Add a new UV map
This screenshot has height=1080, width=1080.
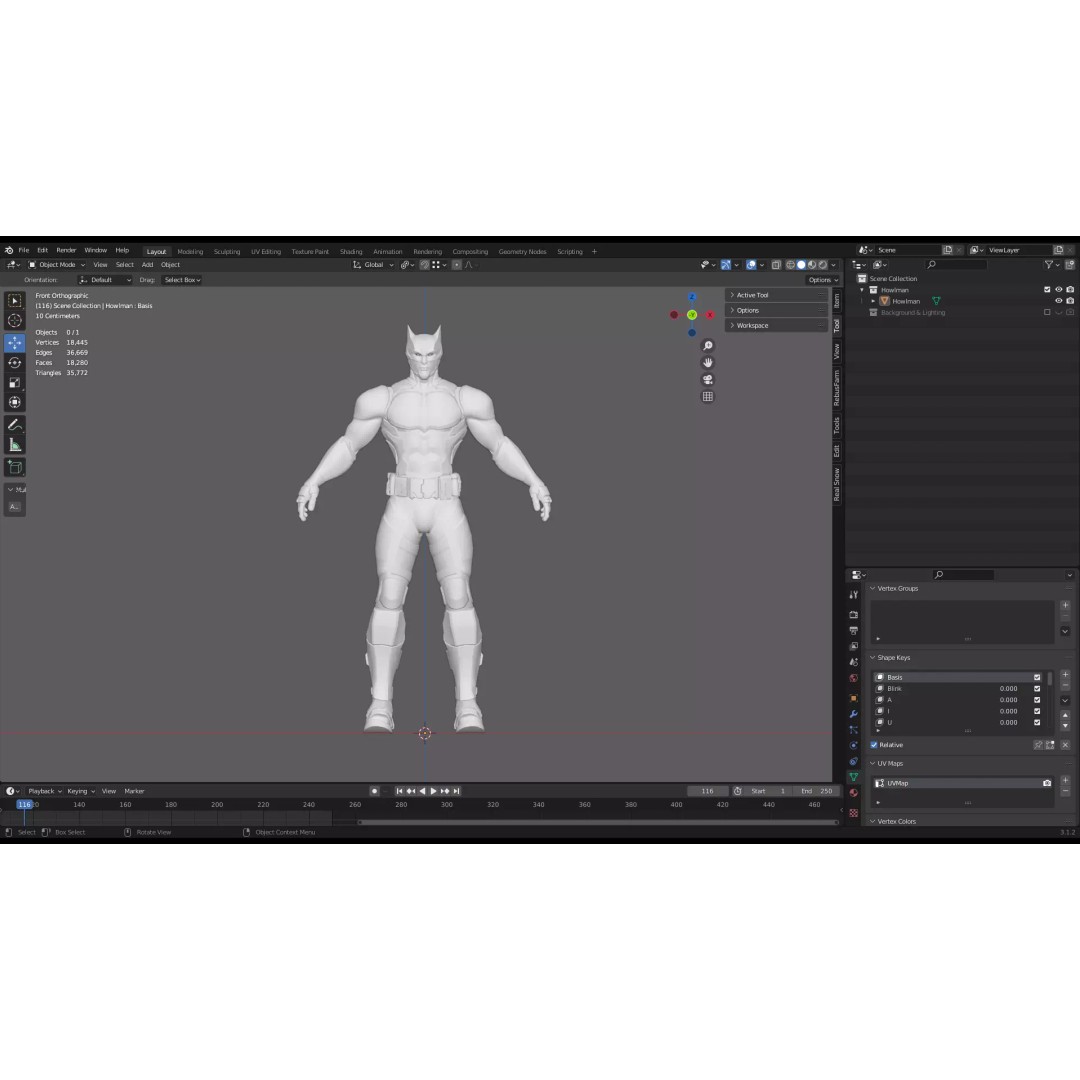click(1065, 780)
